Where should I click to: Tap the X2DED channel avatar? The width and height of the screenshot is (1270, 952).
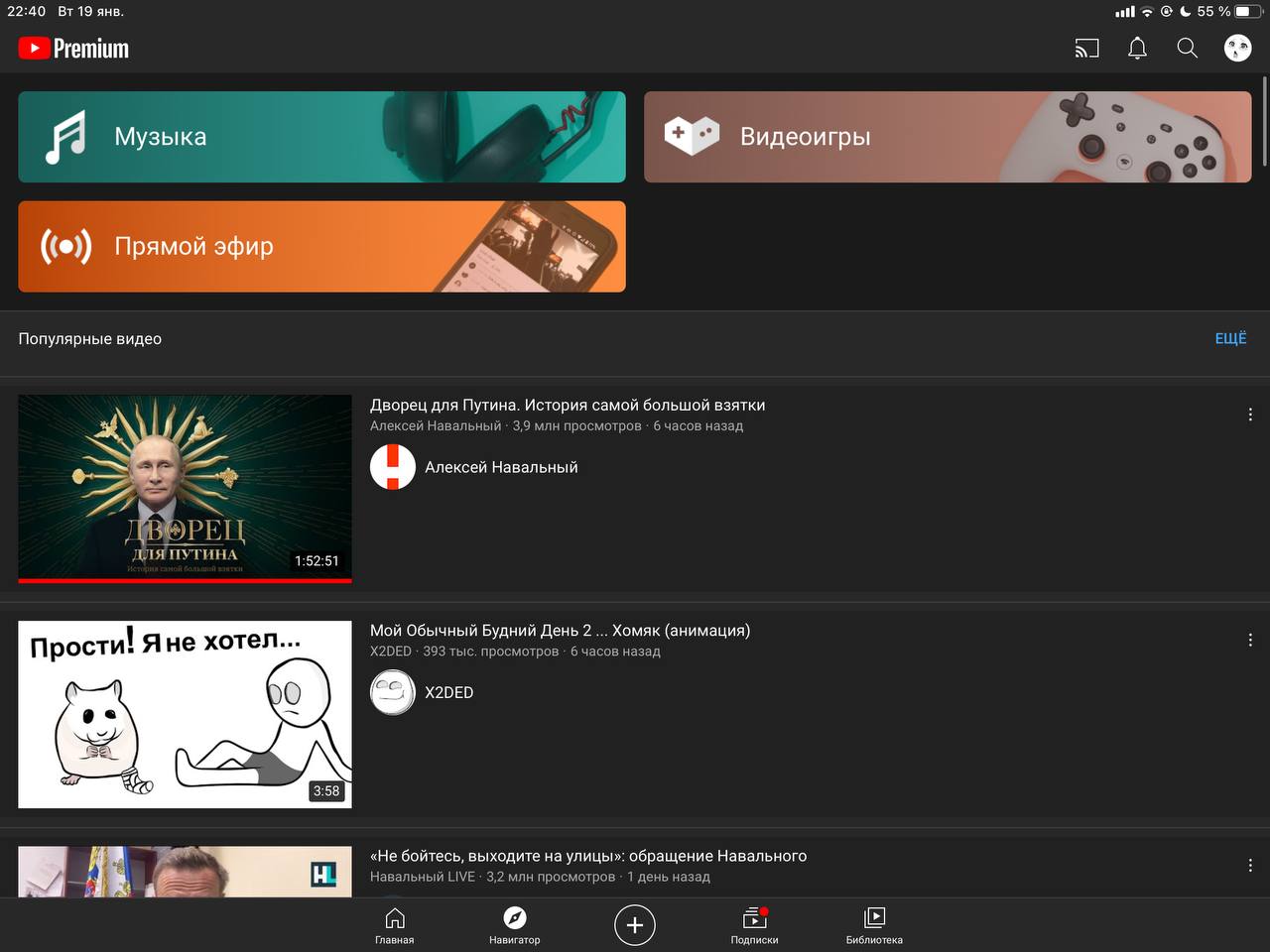click(393, 692)
